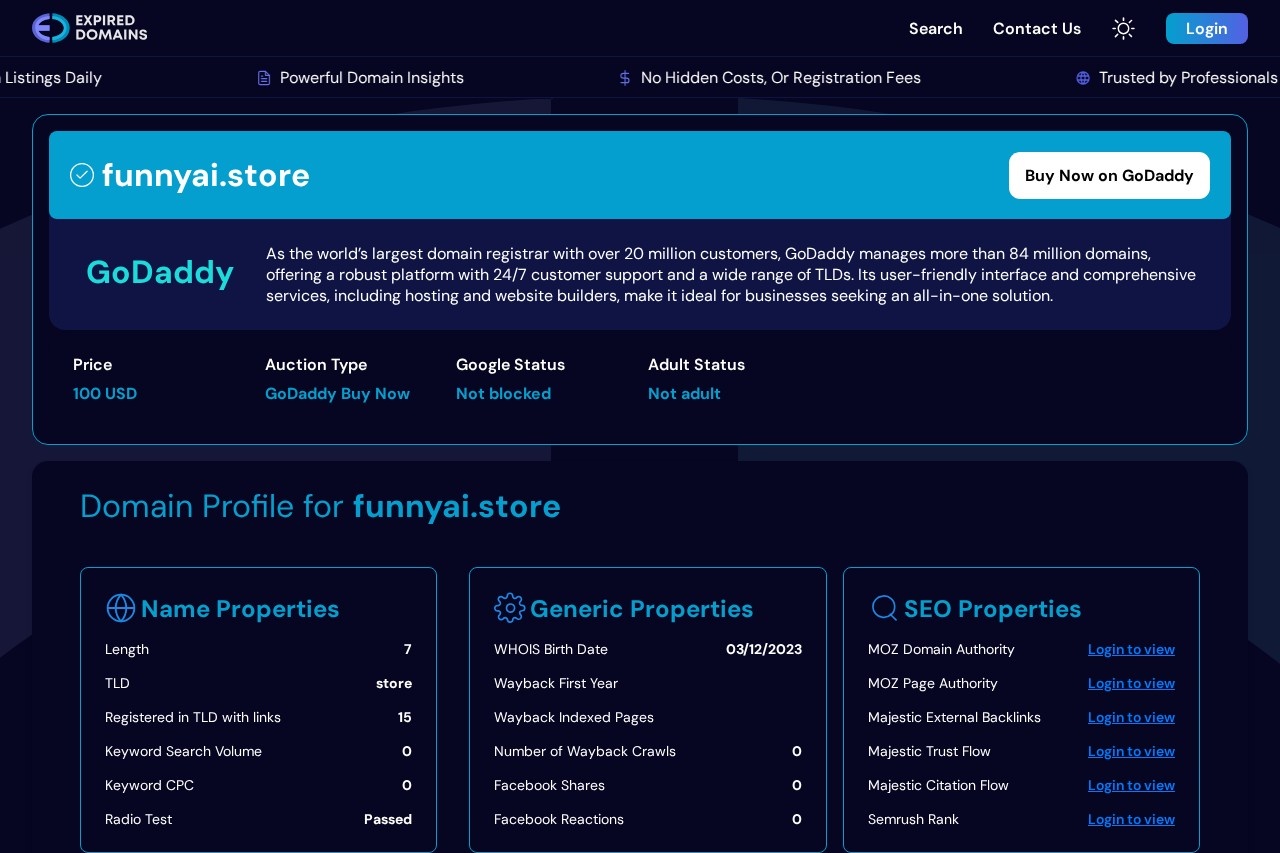1280x853 pixels.
Task: Click the document icon near Powerful Domain Insights
Action: pos(263,77)
